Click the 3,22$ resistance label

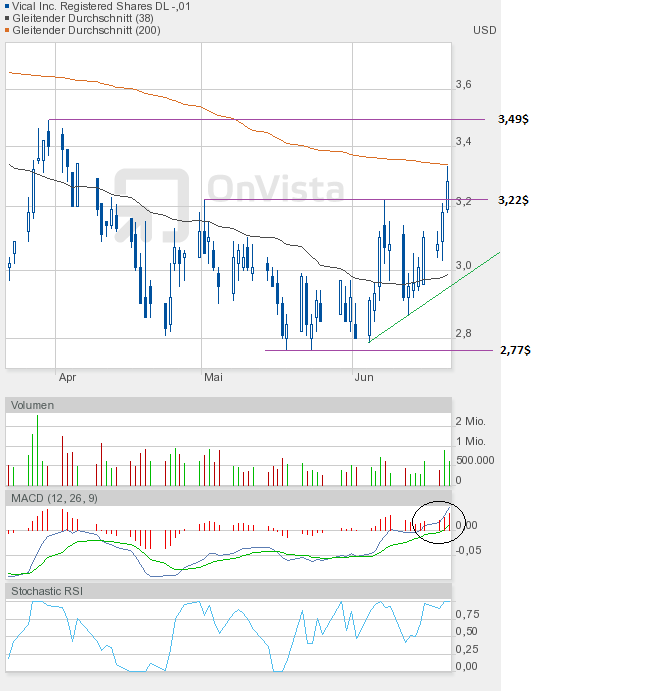pos(513,200)
